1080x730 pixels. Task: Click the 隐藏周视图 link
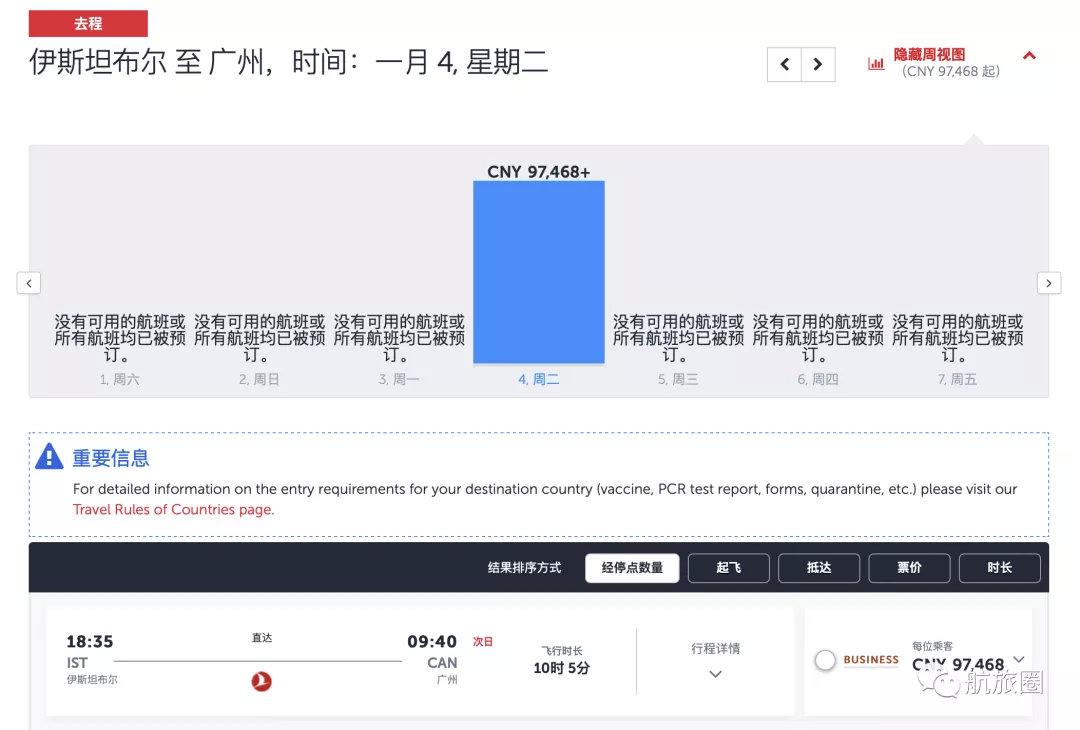pos(929,54)
